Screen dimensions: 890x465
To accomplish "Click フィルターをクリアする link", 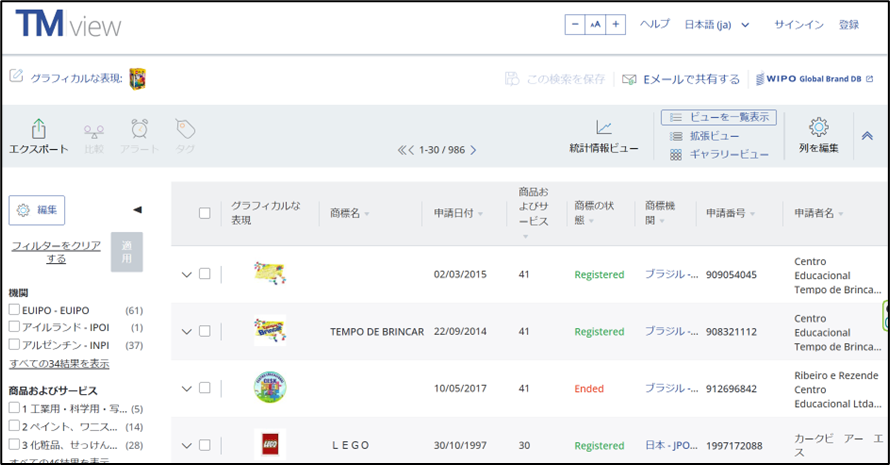I will pyautogui.click(x=56, y=252).
